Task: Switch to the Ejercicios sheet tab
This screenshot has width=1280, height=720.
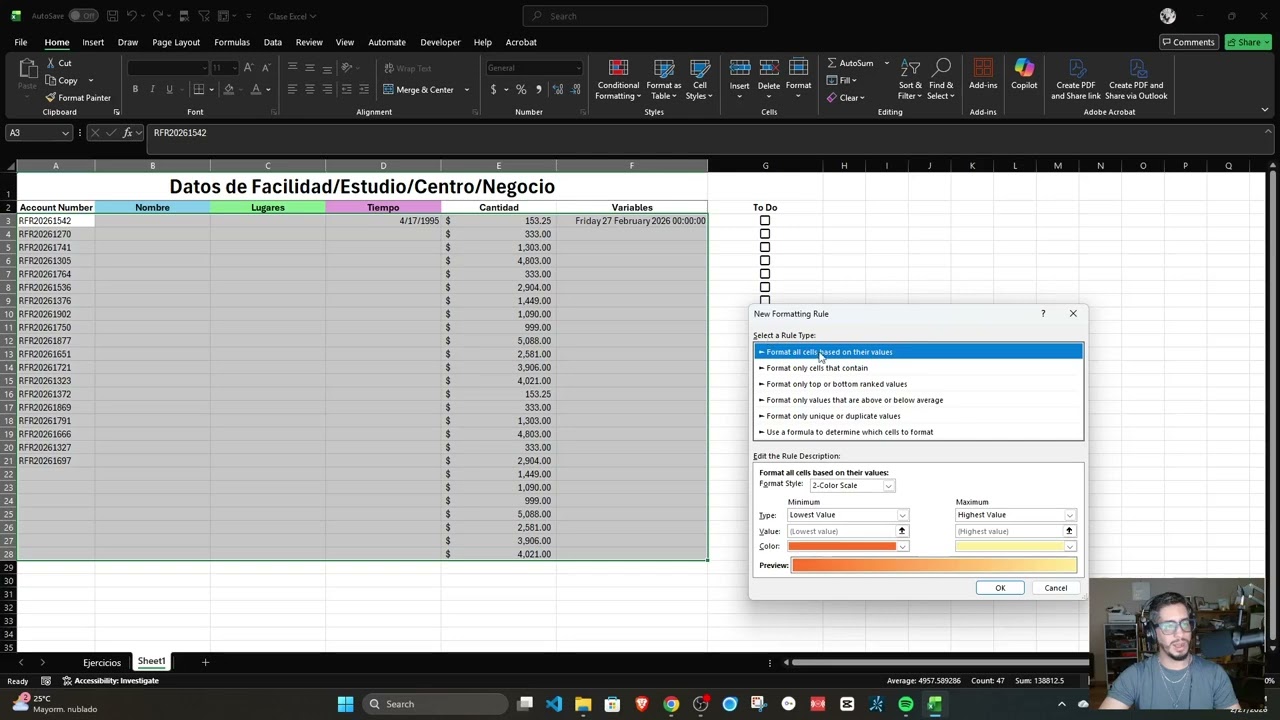Action: [x=102, y=662]
